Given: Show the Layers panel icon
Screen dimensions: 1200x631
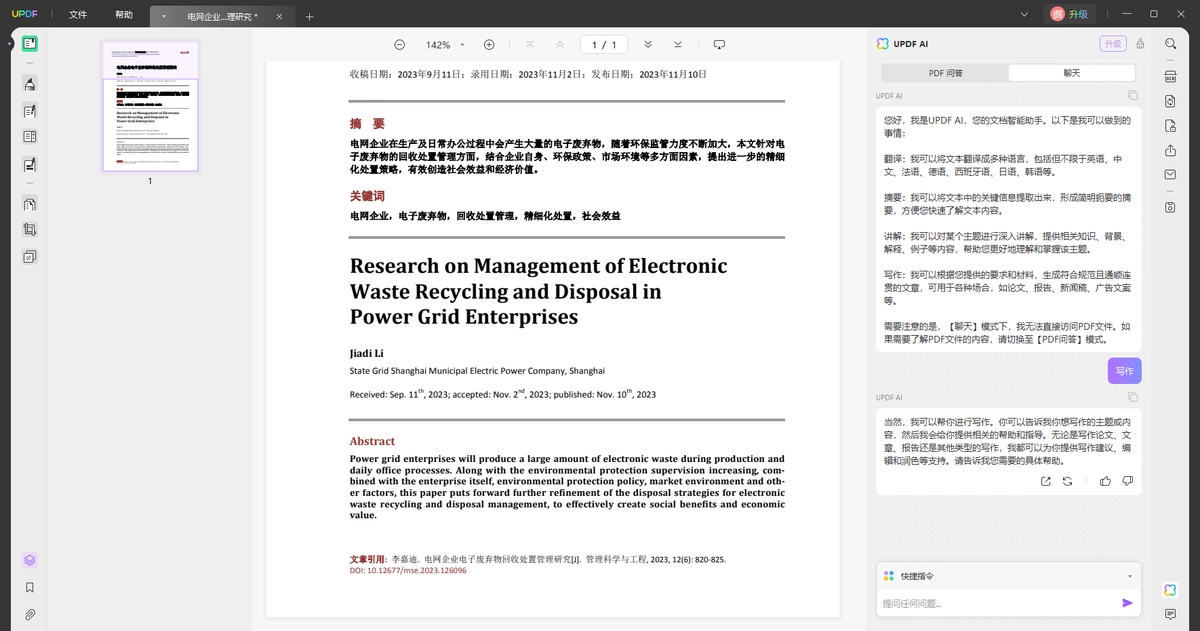Looking at the screenshot, I should [30, 560].
